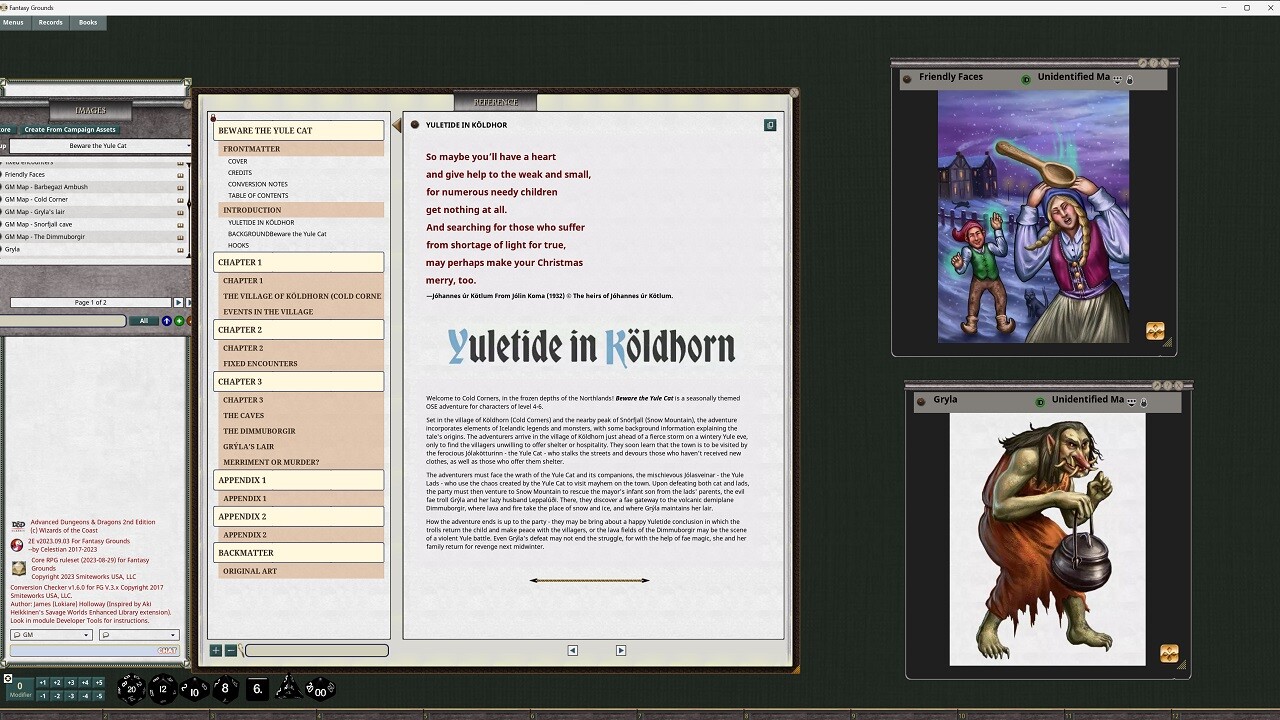Open GM Map - Cold Corner image entry
The image size is (1280, 720).
click(x=36, y=199)
